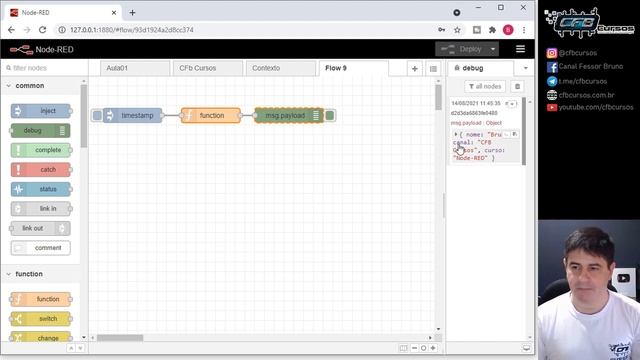Viewport: 640px width, 360px height.
Task: Choose the link in node
Action: [40, 209]
